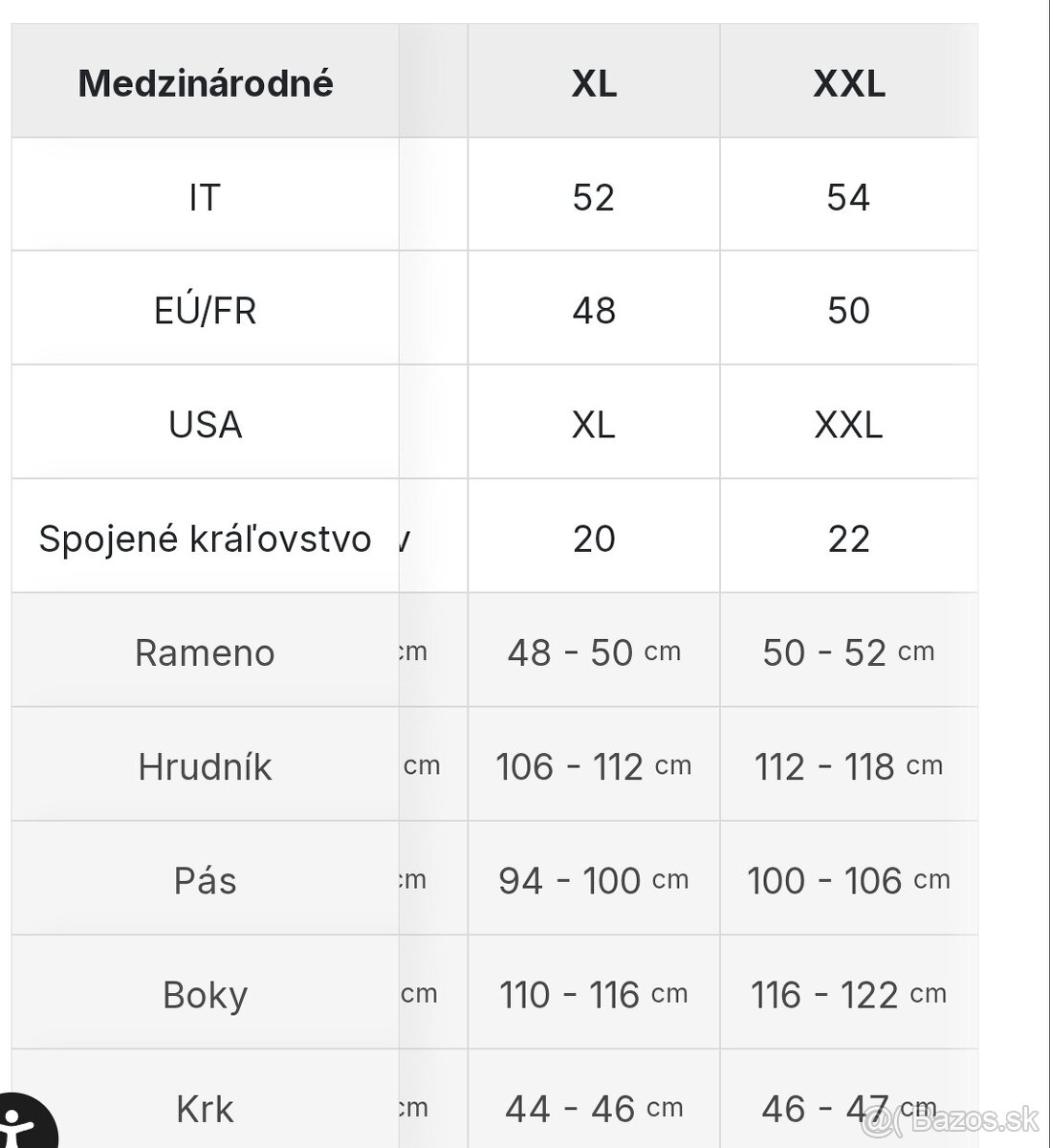Click IT size 54 cell
The image size is (1050, 1148).
[848, 197]
